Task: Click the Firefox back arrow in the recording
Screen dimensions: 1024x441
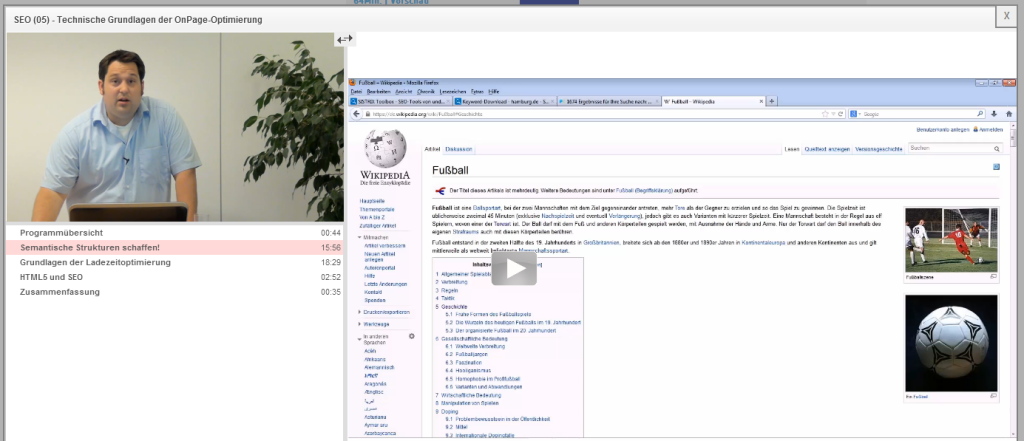Action: [x=357, y=114]
